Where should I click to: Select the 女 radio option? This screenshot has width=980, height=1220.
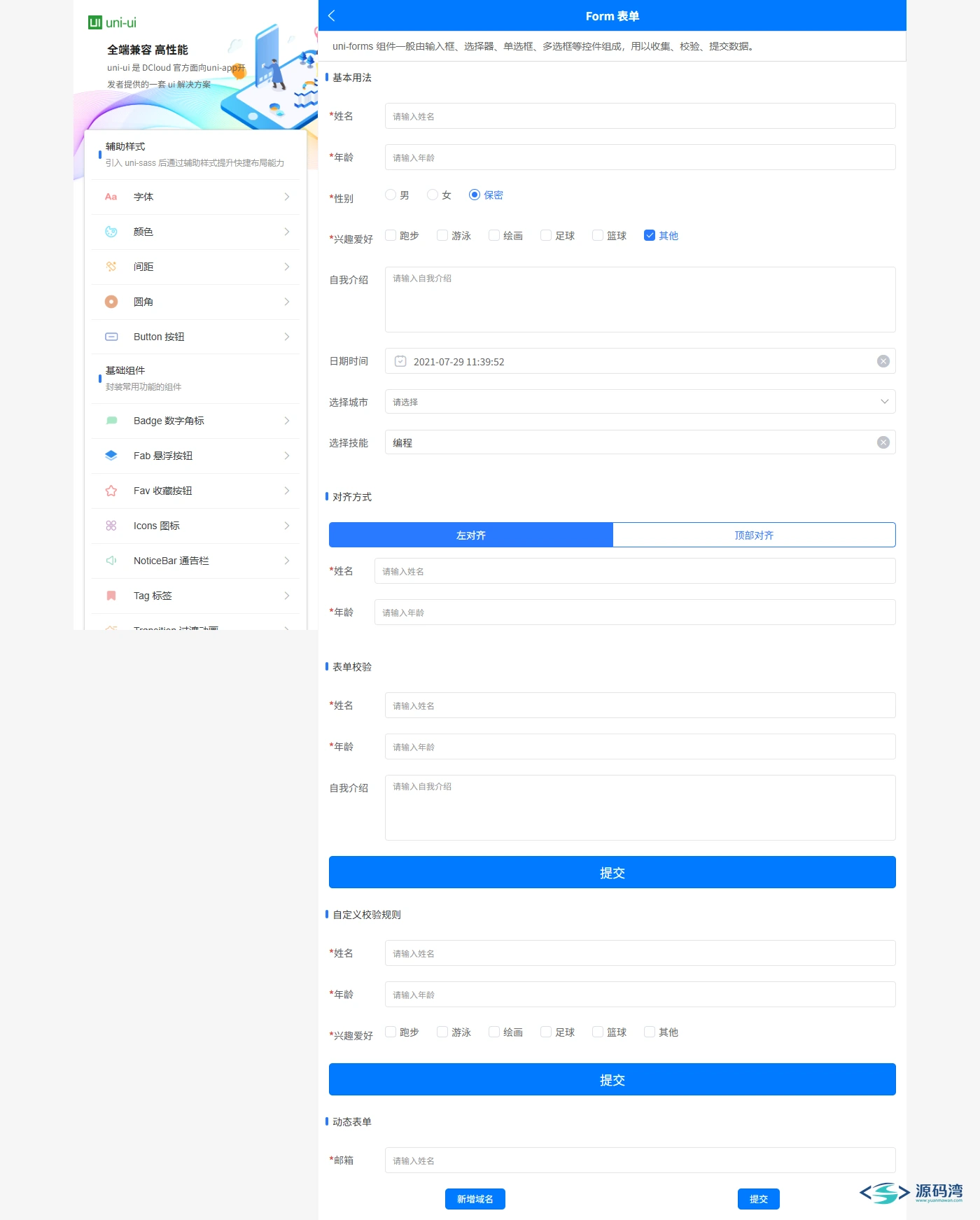click(x=433, y=195)
